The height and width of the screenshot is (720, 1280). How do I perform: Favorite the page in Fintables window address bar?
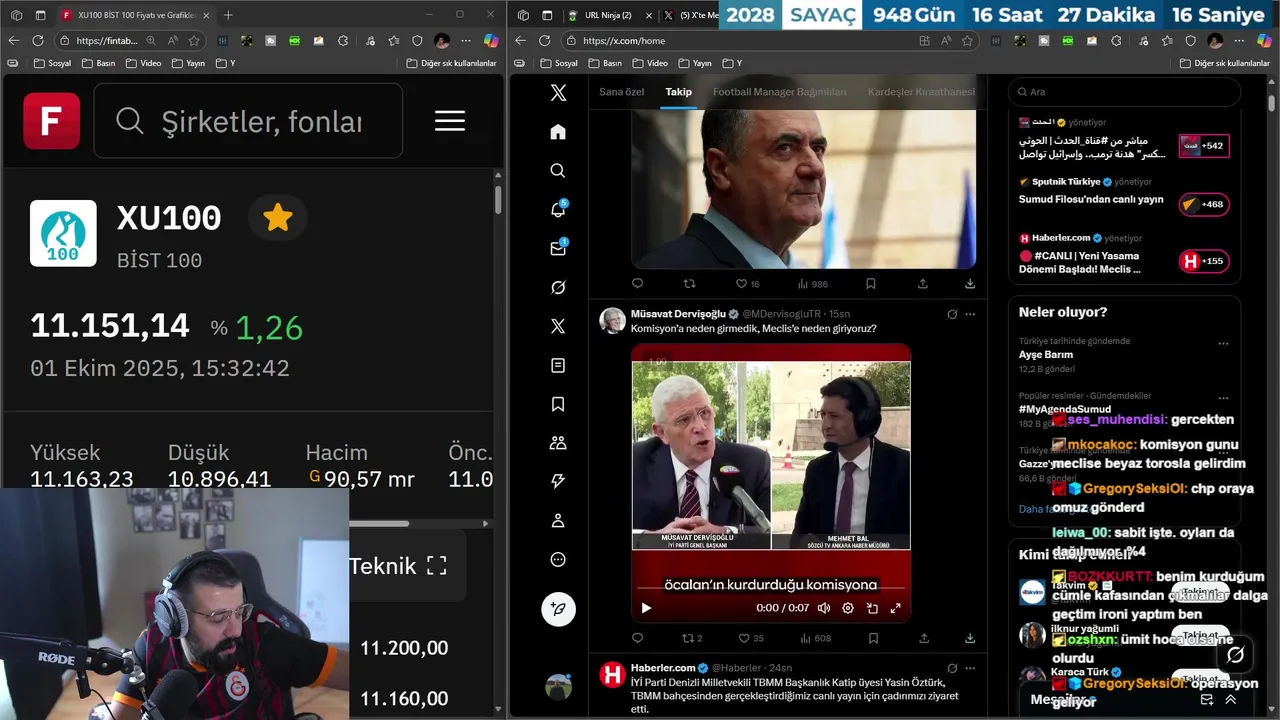(x=194, y=40)
